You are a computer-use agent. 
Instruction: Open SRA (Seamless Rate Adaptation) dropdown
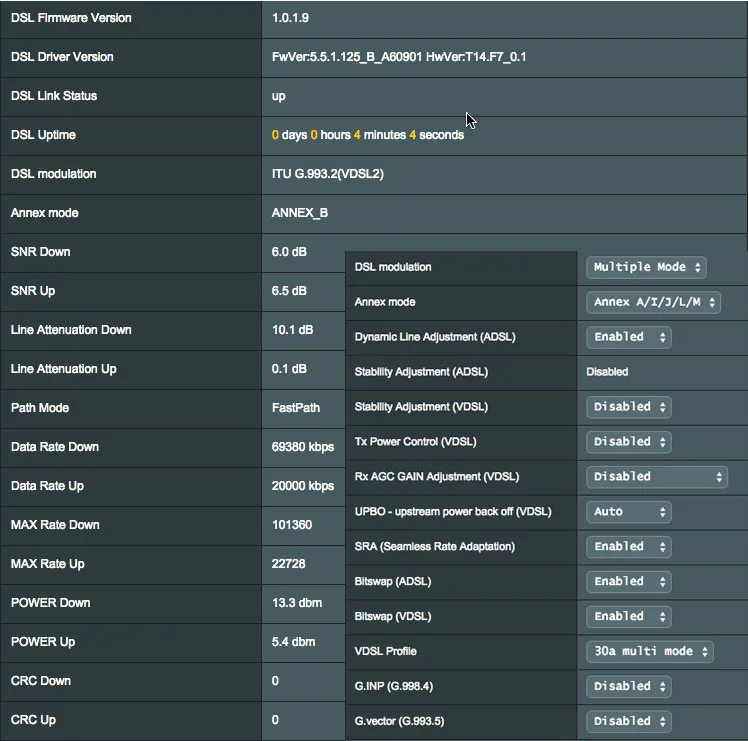coord(629,546)
